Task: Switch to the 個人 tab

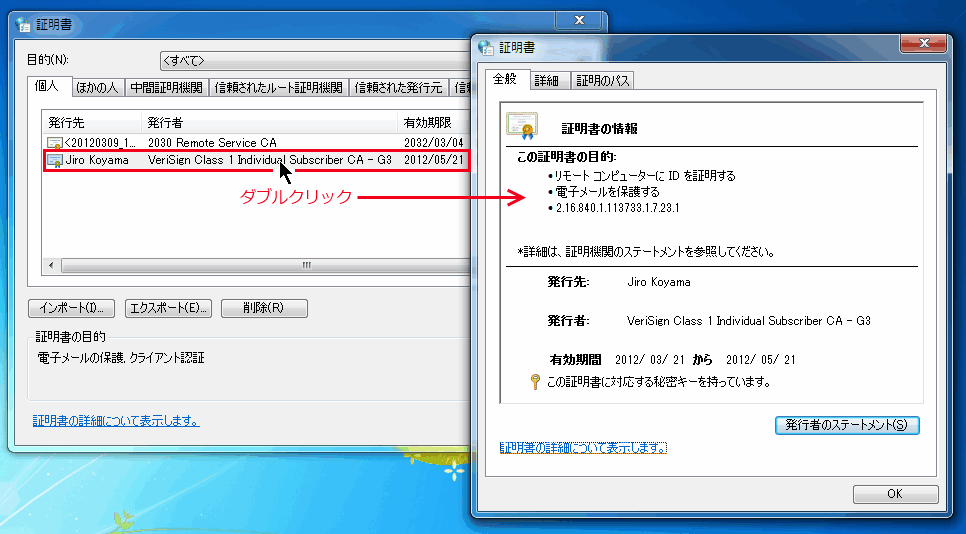Action: [x=47, y=86]
